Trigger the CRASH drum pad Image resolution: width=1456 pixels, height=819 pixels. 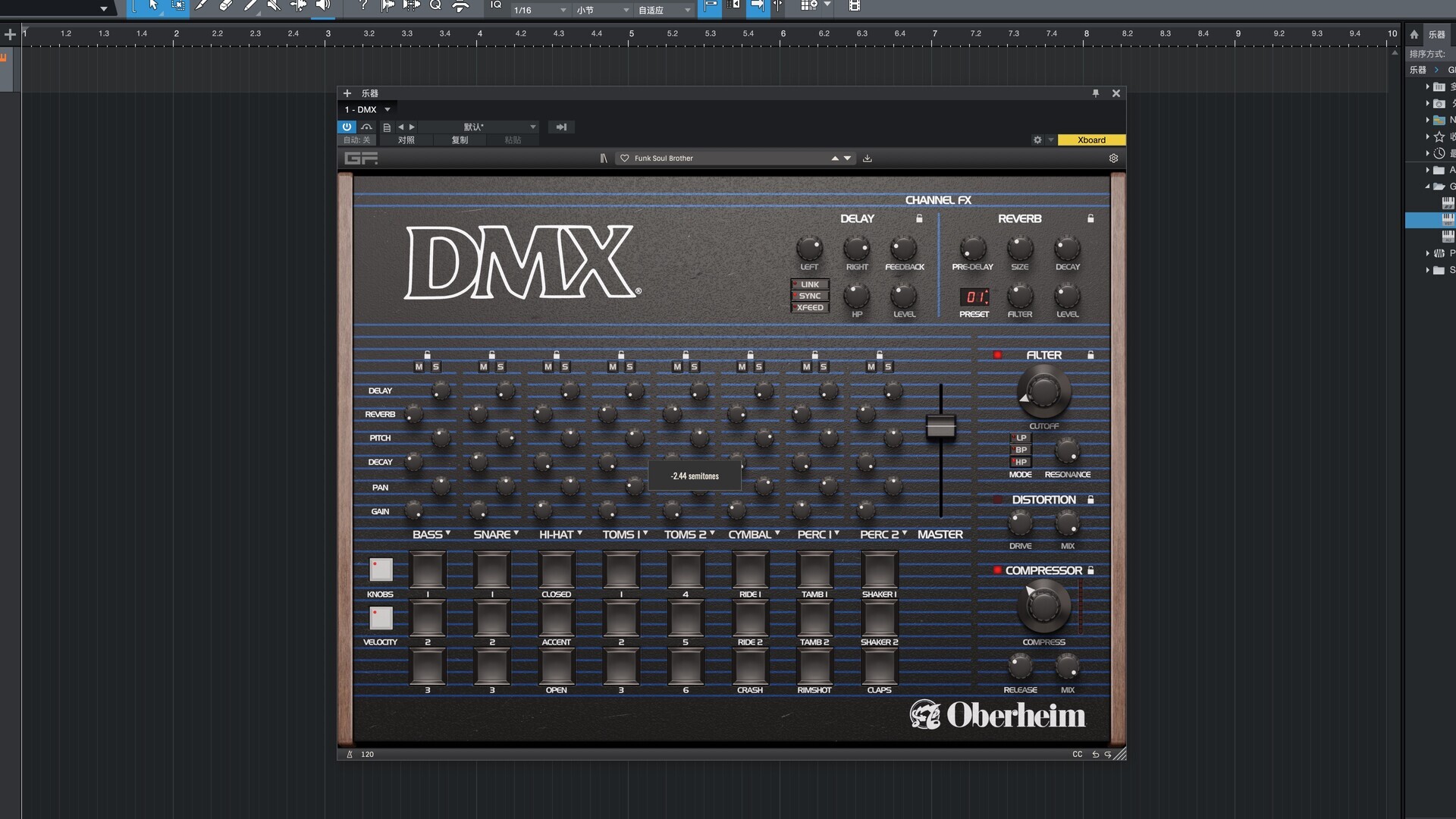750,667
